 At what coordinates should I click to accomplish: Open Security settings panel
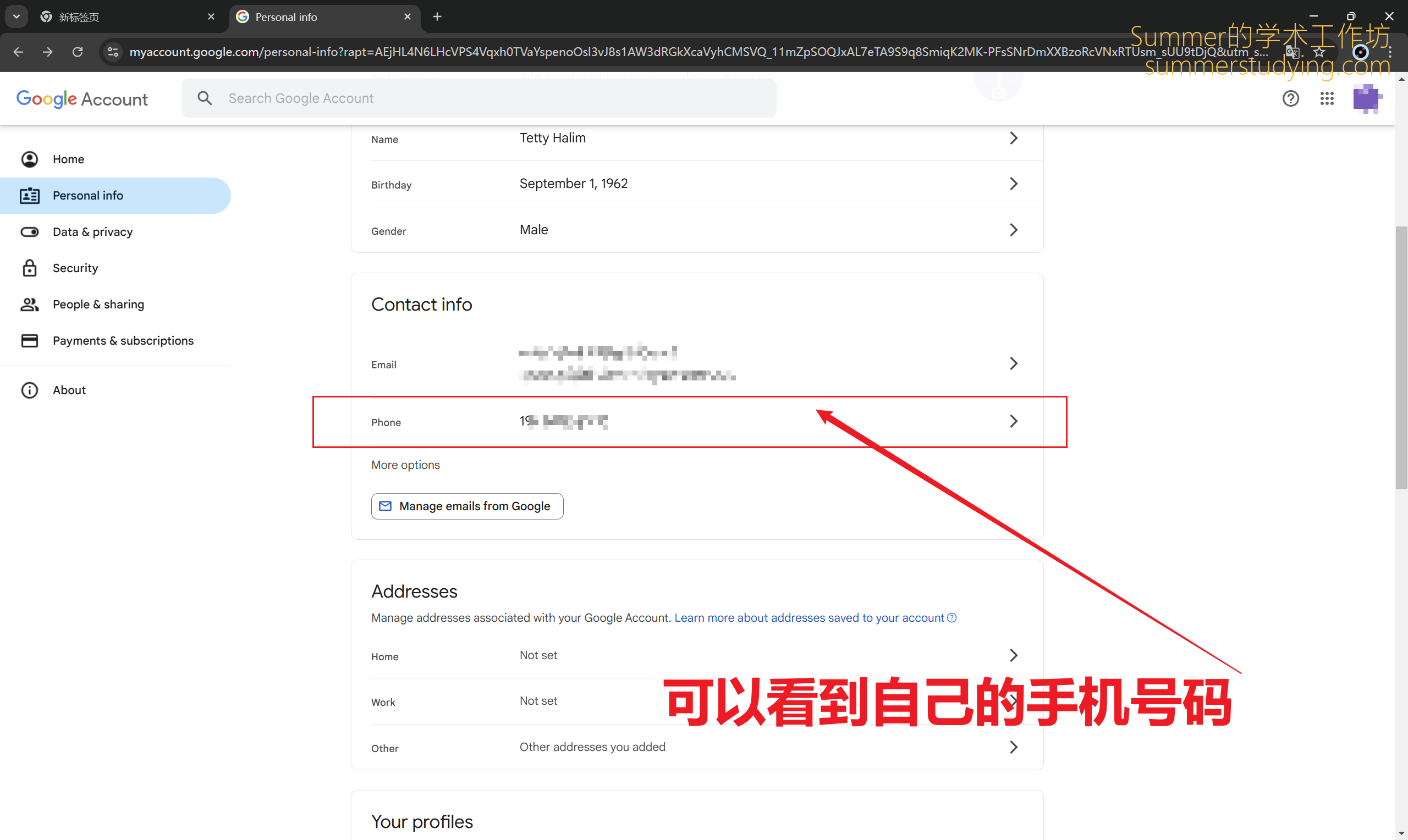click(75, 268)
